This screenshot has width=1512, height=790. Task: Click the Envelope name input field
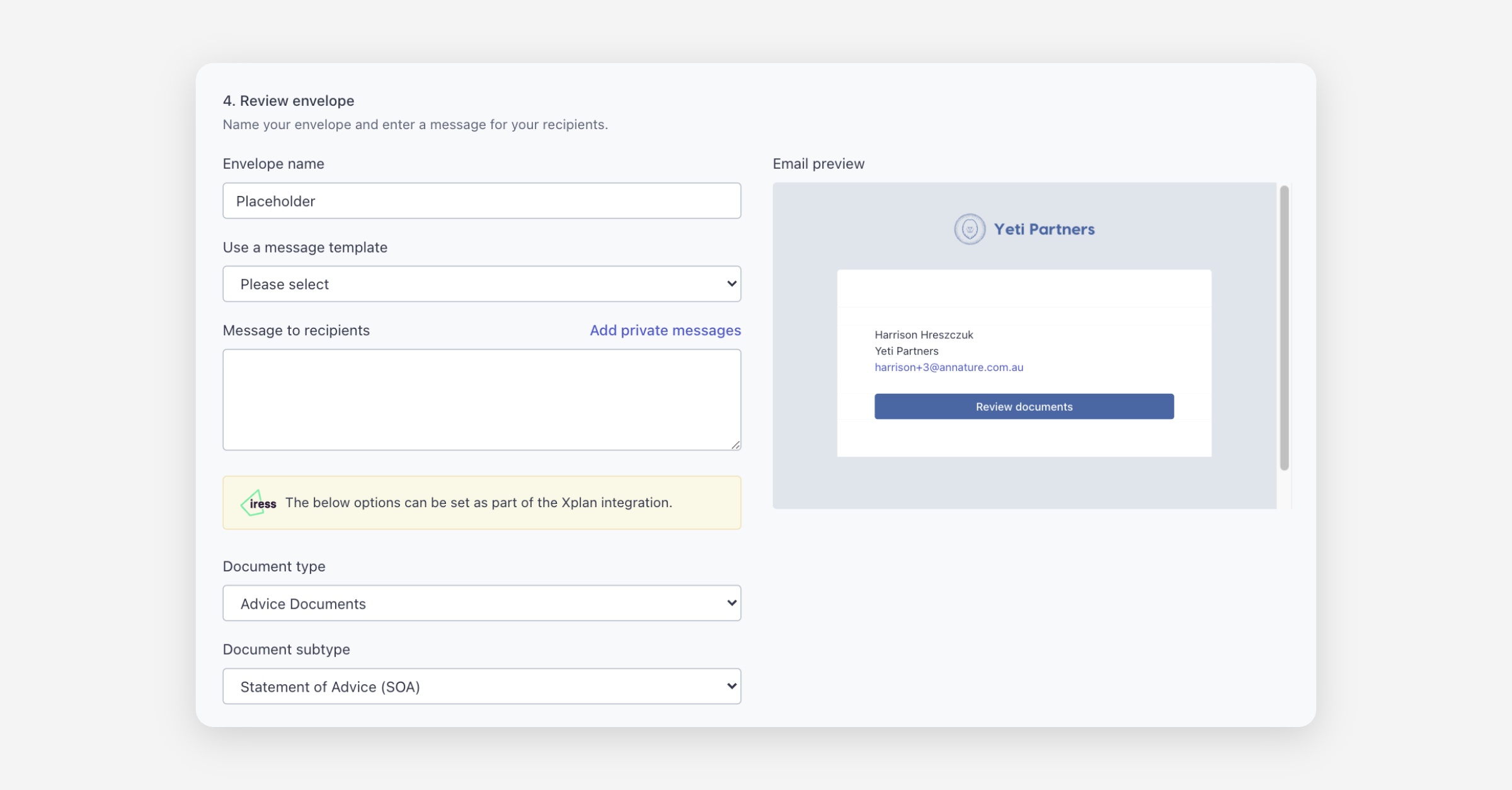(x=481, y=201)
